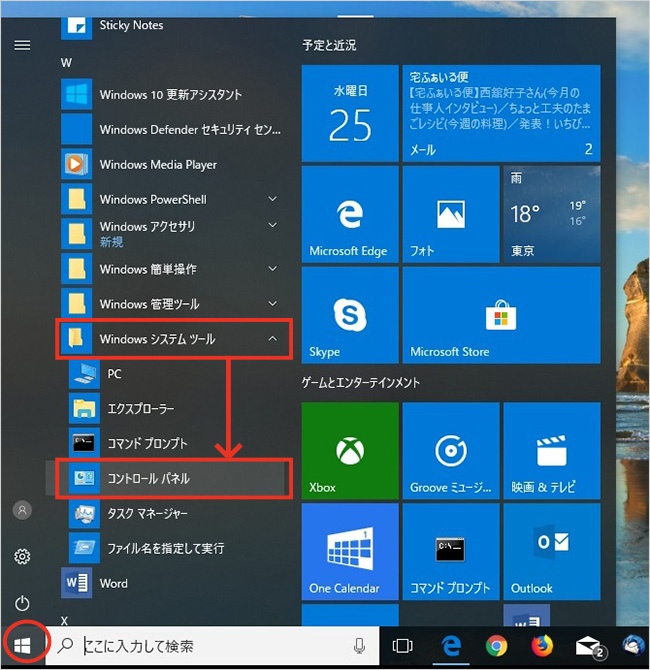Image resolution: width=650 pixels, height=670 pixels.
Task: Open the One Calendar tile
Action: 350,552
